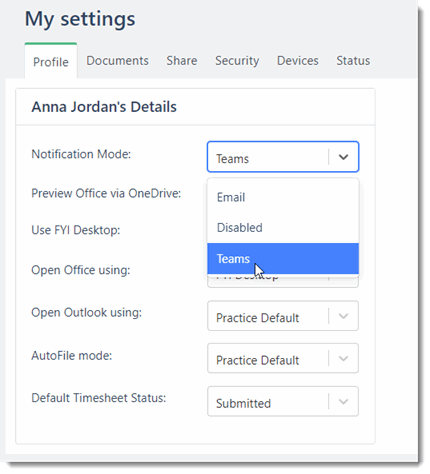The image size is (430, 474).
Task: Click the Notification Mode Teams field
Action: pyautogui.click(x=283, y=157)
